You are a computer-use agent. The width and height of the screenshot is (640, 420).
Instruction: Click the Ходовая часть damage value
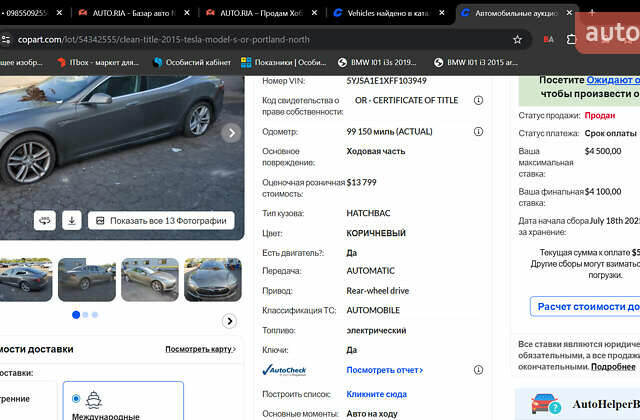pyautogui.click(x=376, y=151)
